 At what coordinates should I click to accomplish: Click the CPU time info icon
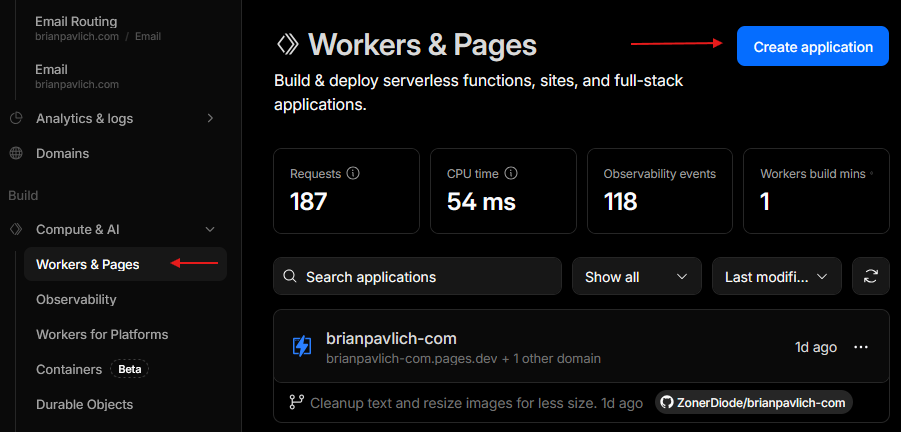click(x=511, y=173)
